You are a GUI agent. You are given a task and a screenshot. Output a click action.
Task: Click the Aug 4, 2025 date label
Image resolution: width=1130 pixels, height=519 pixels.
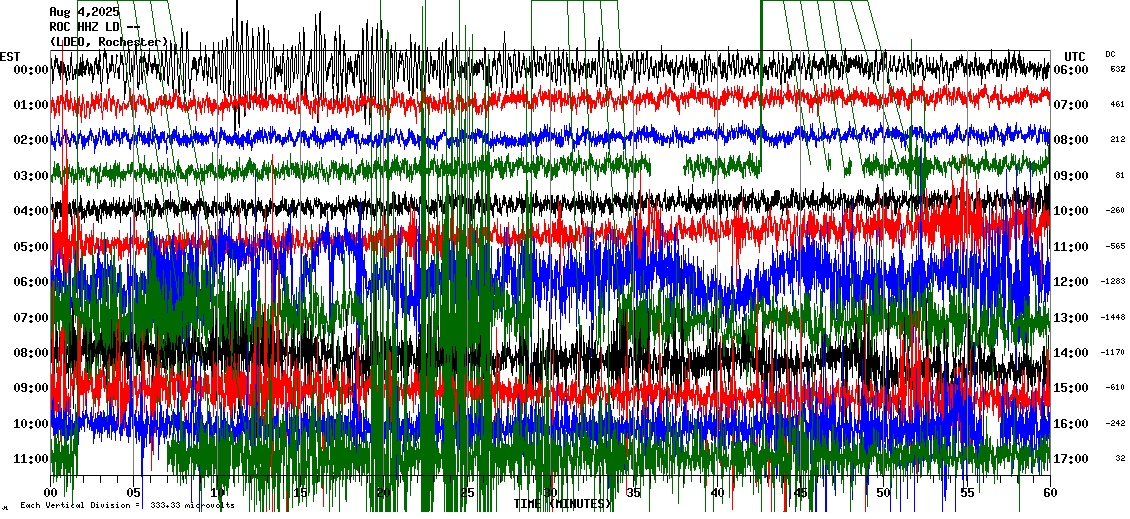(x=84, y=11)
